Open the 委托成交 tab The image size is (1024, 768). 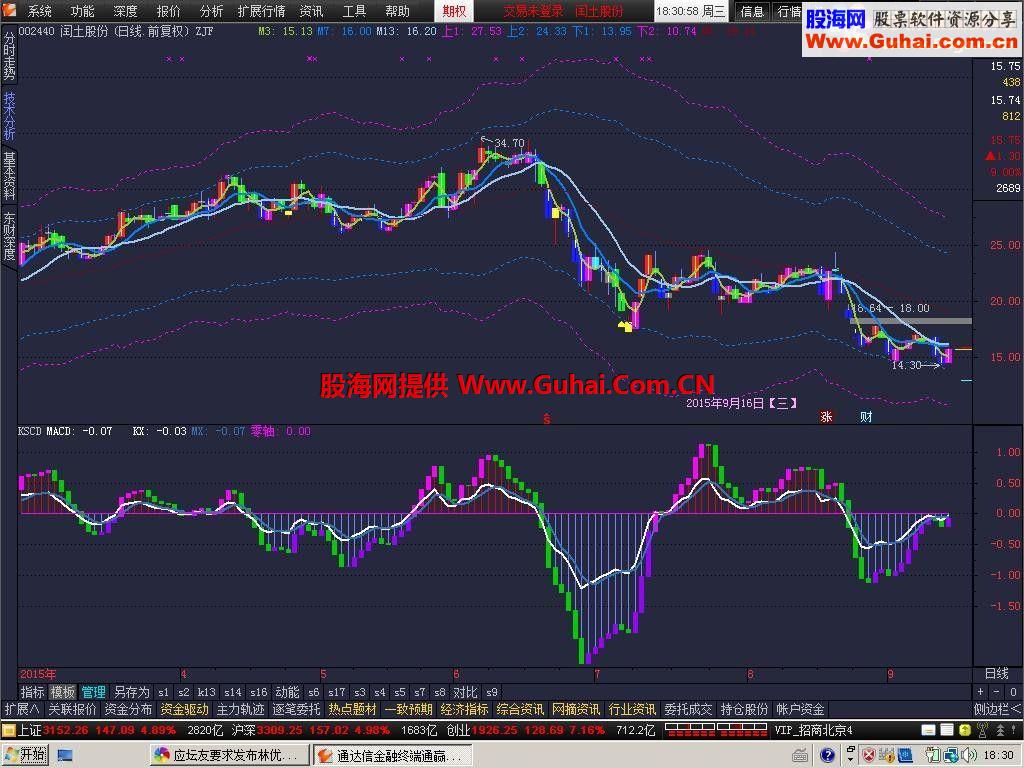688,709
